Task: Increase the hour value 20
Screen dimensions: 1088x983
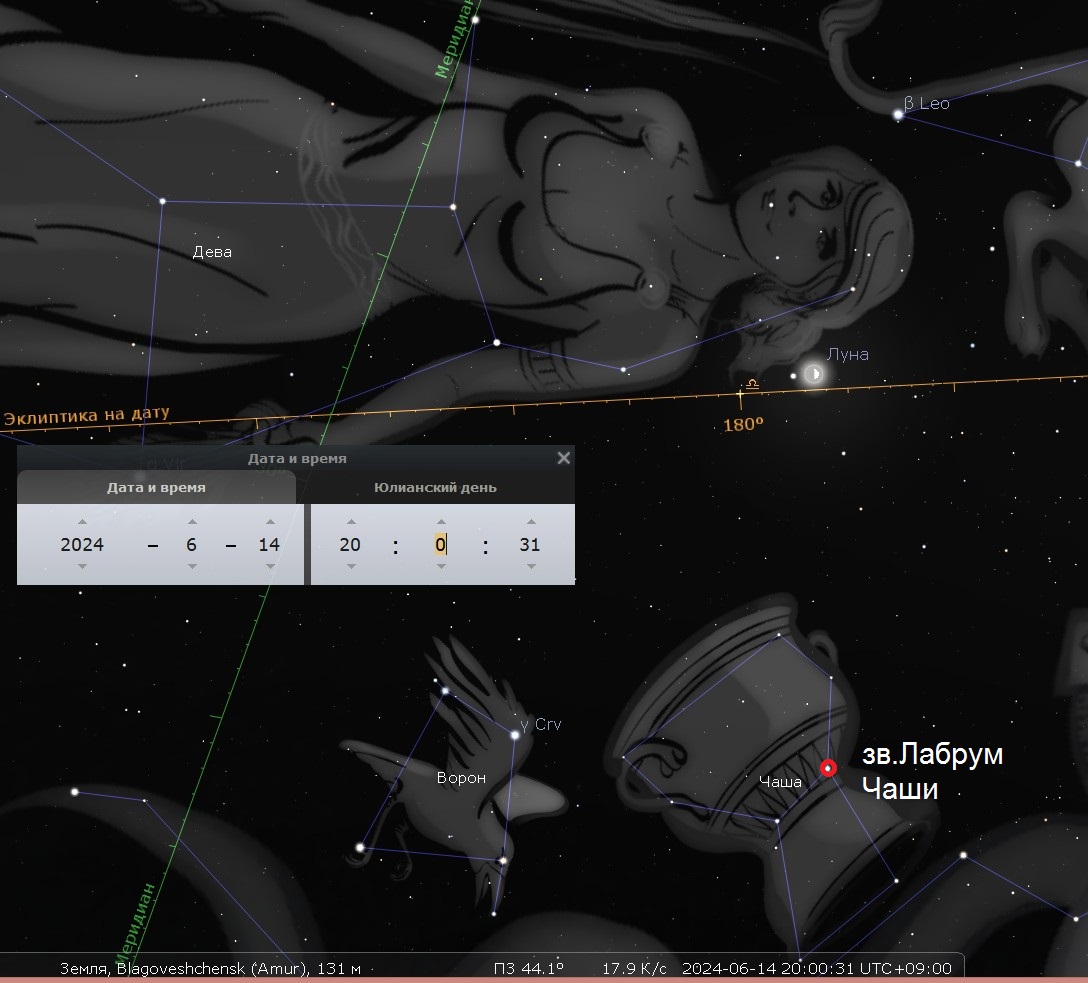Action: (x=351, y=522)
